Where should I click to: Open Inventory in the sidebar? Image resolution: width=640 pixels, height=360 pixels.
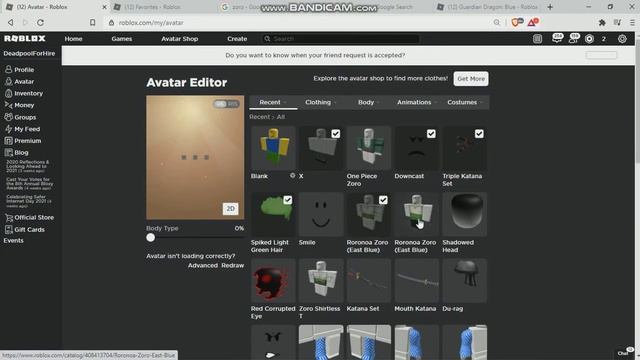[x=24, y=93]
